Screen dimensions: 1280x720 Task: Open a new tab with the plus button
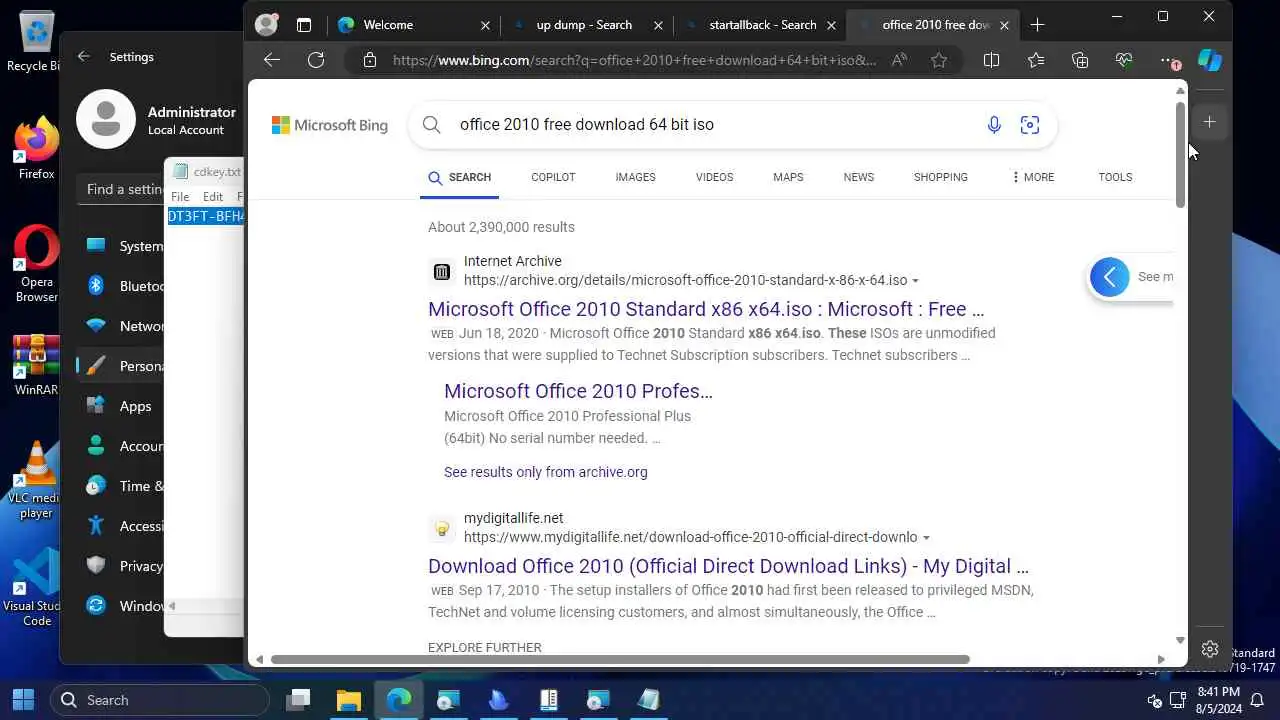click(1037, 25)
